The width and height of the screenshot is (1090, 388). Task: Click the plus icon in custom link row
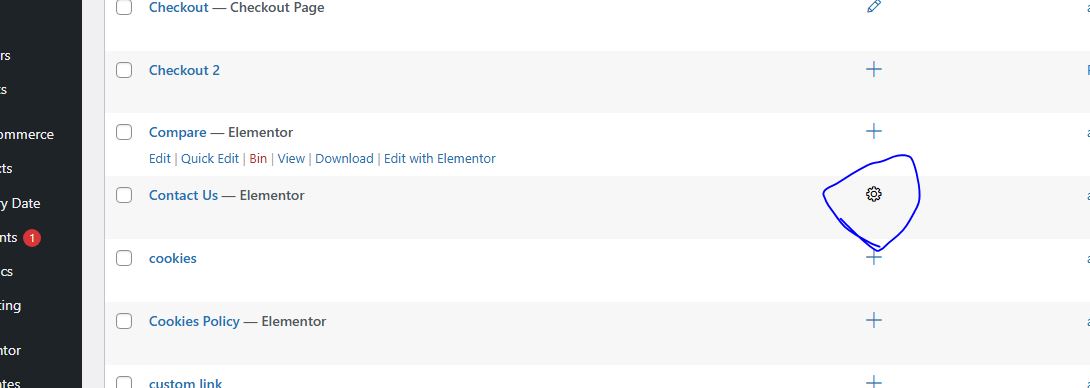point(874,382)
